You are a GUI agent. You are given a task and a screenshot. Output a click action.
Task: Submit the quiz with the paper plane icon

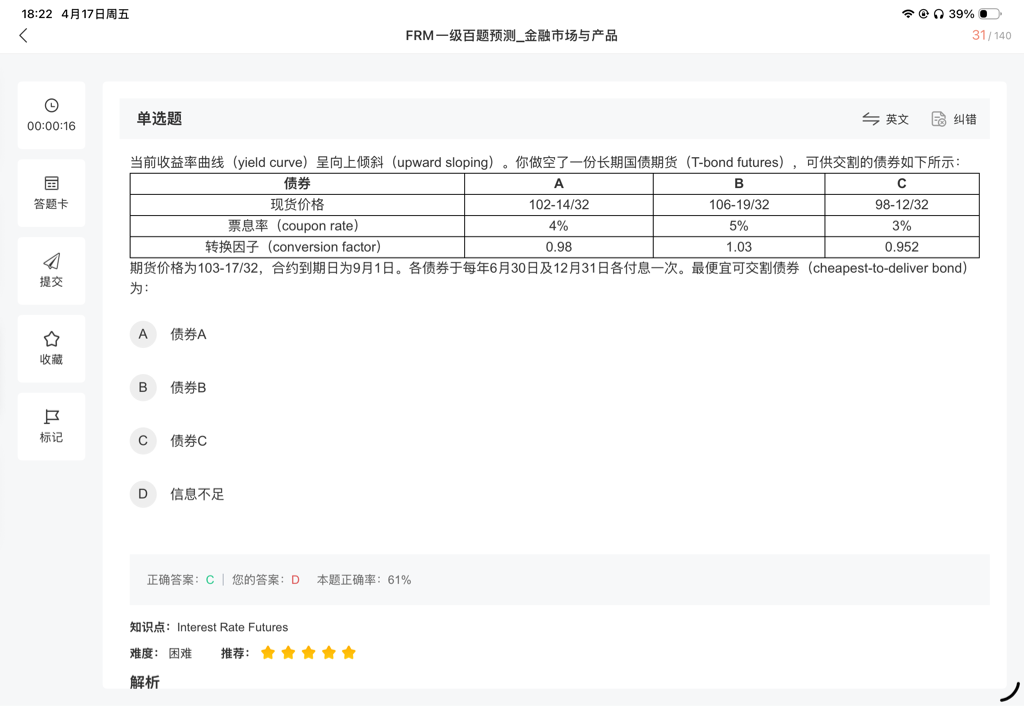pyautogui.click(x=51, y=270)
